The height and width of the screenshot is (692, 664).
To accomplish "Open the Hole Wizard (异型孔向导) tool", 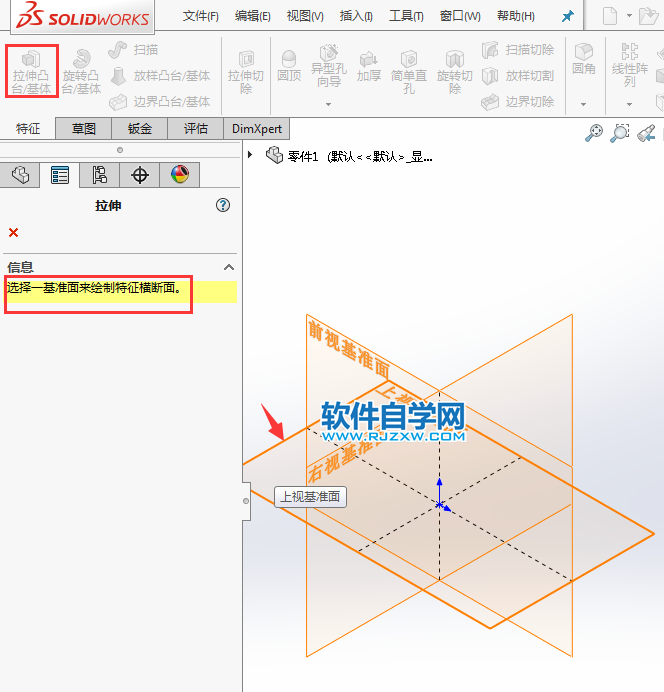I will click(x=329, y=66).
